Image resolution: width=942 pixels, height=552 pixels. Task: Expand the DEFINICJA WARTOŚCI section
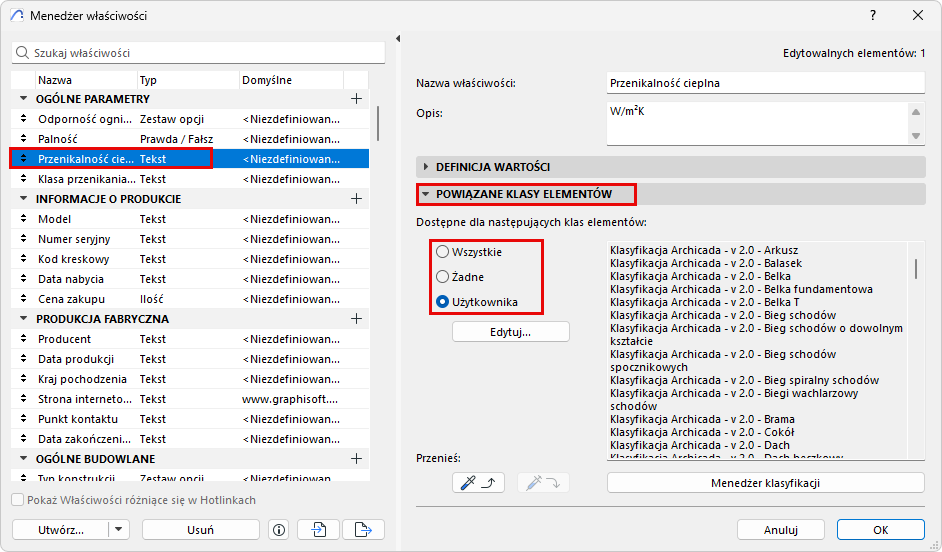click(426, 167)
